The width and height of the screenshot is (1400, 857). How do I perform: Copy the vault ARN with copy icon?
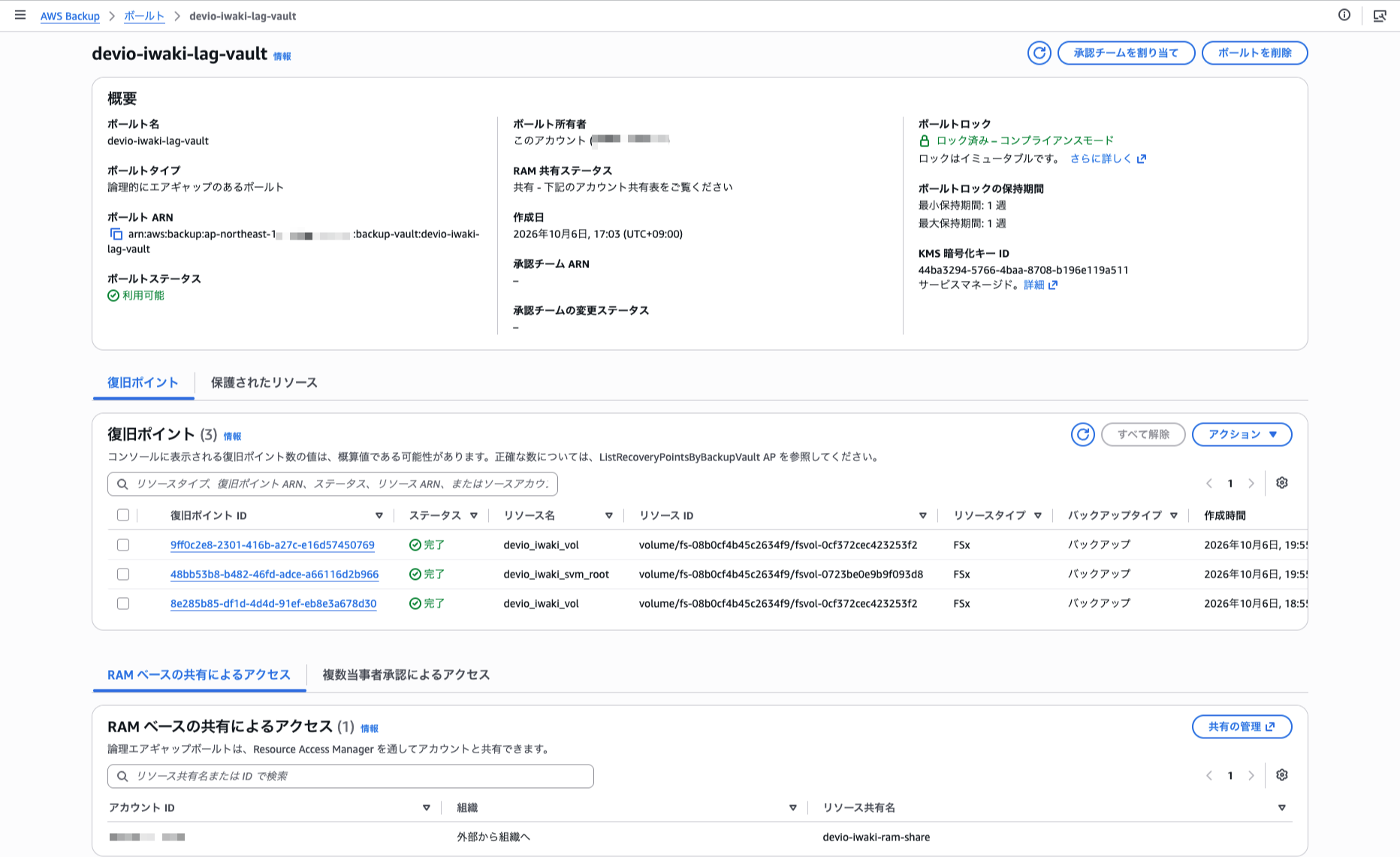116,234
